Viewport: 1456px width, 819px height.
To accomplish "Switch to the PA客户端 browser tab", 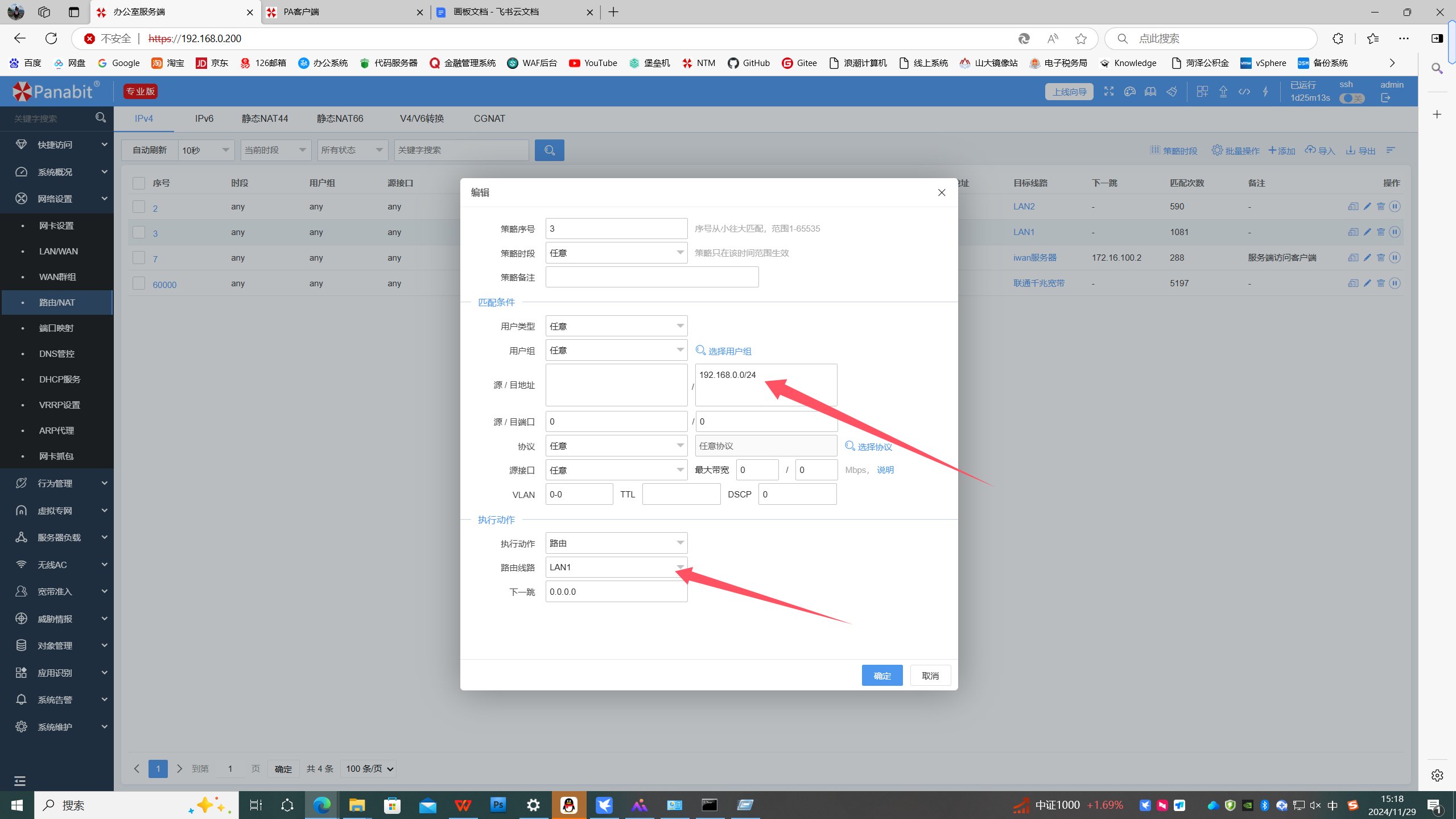I will [x=345, y=12].
